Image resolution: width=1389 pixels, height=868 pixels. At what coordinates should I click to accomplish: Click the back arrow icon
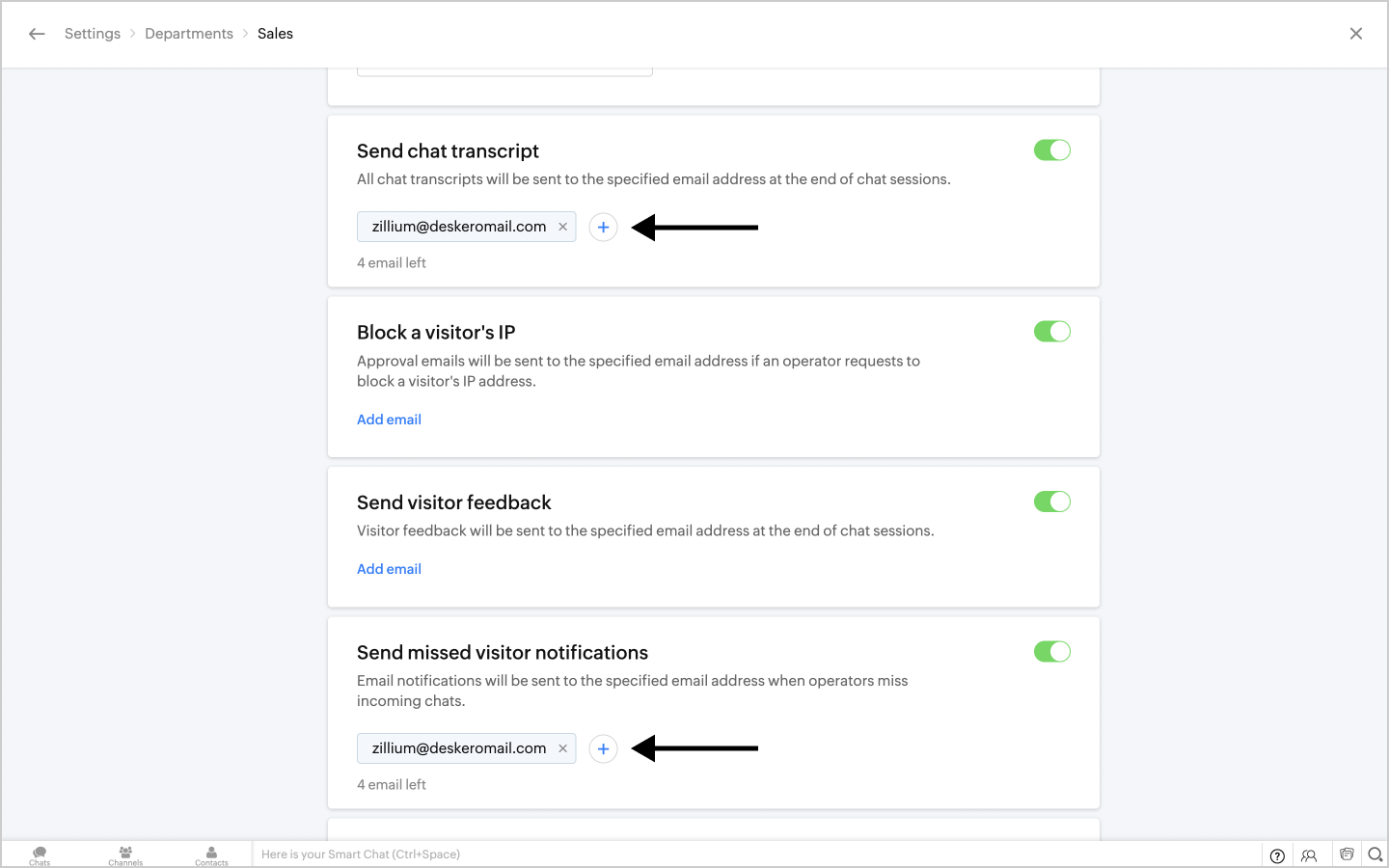pyautogui.click(x=37, y=34)
